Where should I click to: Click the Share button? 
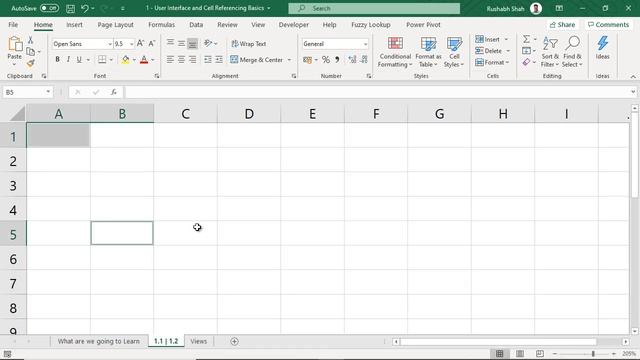(x=562, y=25)
